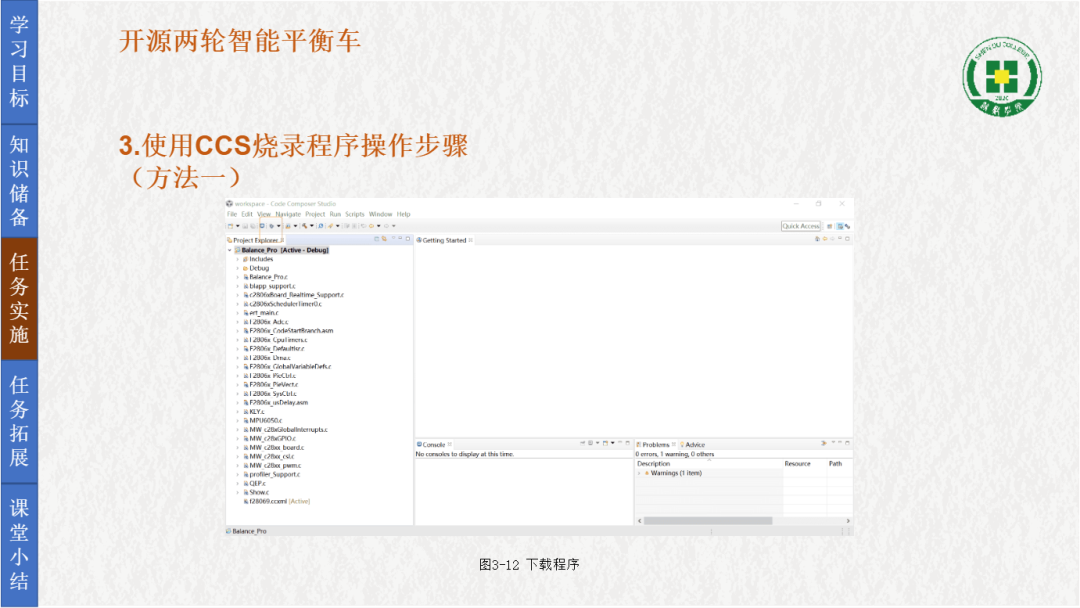Go to the 任务实施 sidebar section
Viewport: 1080px width, 608px height.
[x=19, y=299]
